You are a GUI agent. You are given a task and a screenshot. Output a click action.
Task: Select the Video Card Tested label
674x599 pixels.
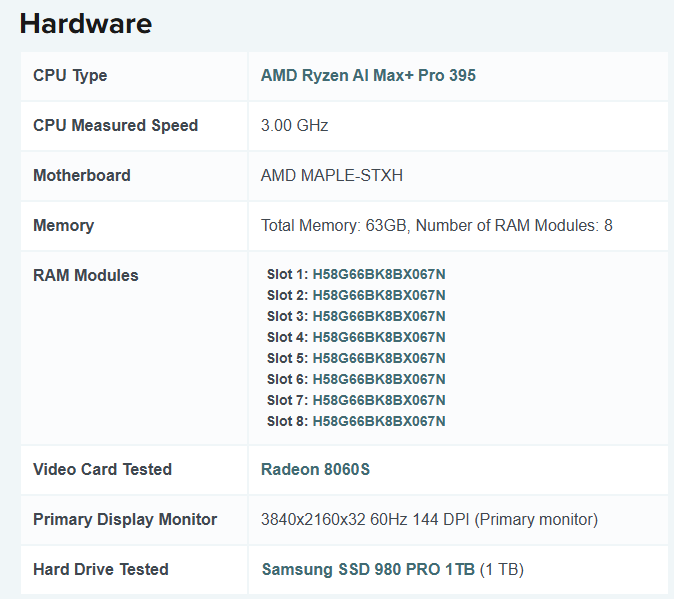click(102, 470)
